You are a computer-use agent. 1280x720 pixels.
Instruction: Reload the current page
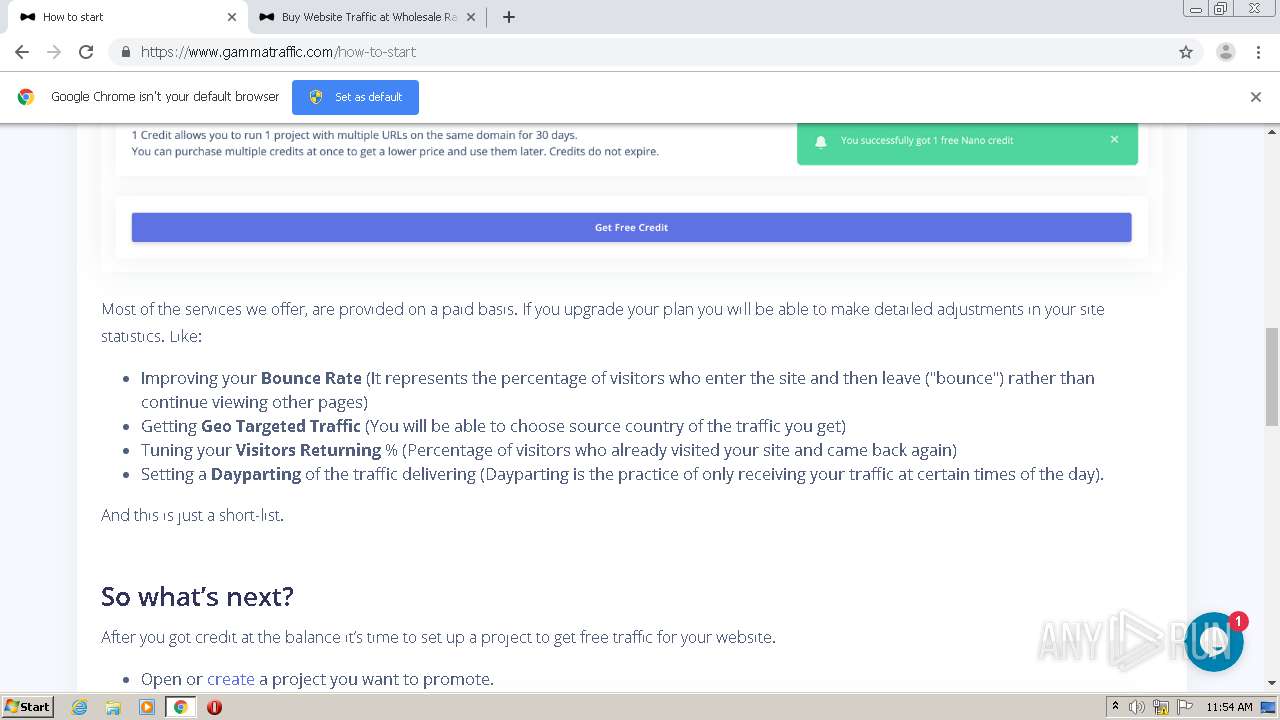[x=86, y=52]
